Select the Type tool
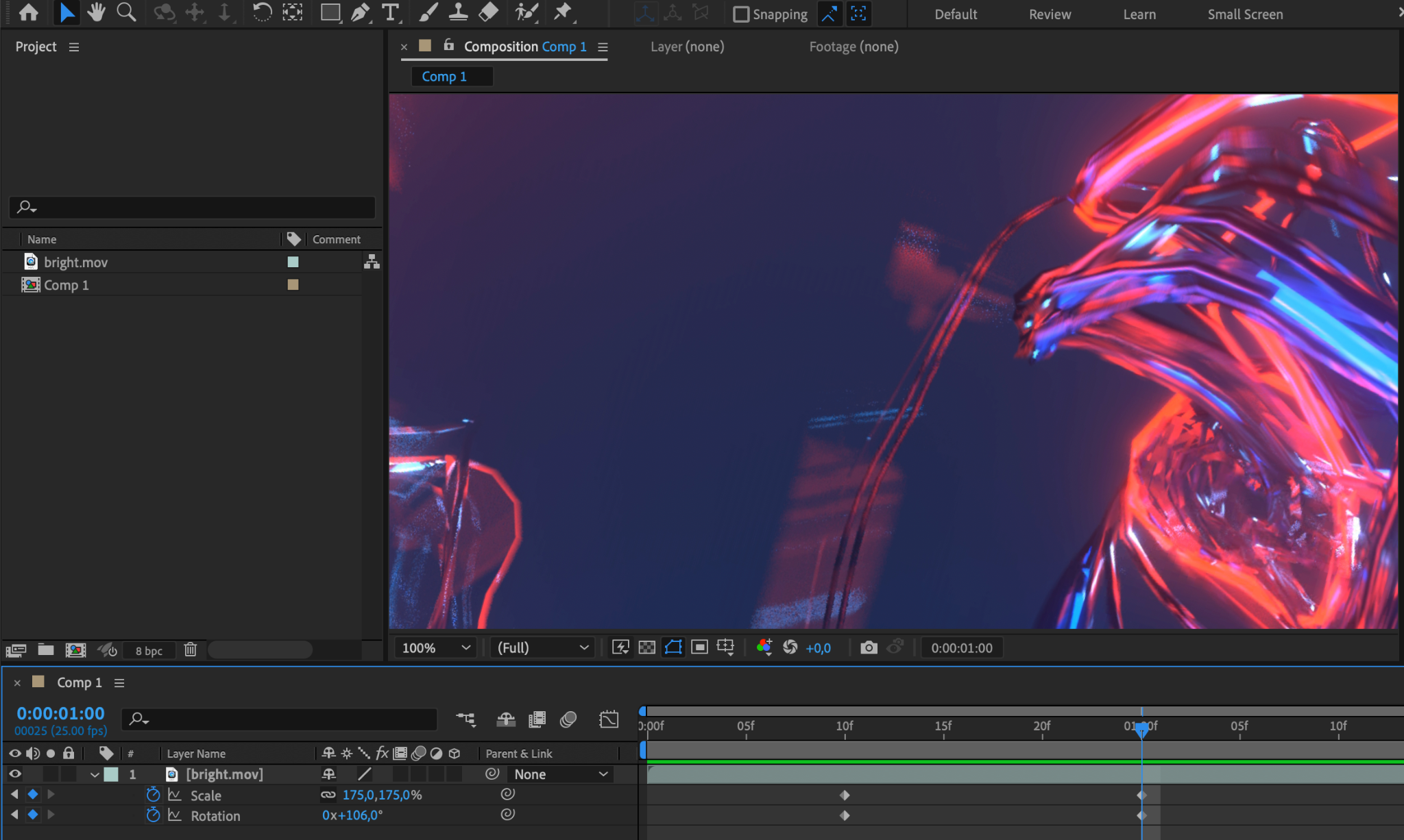This screenshot has height=840, width=1404. pyautogui.click(x=390, y=12)
